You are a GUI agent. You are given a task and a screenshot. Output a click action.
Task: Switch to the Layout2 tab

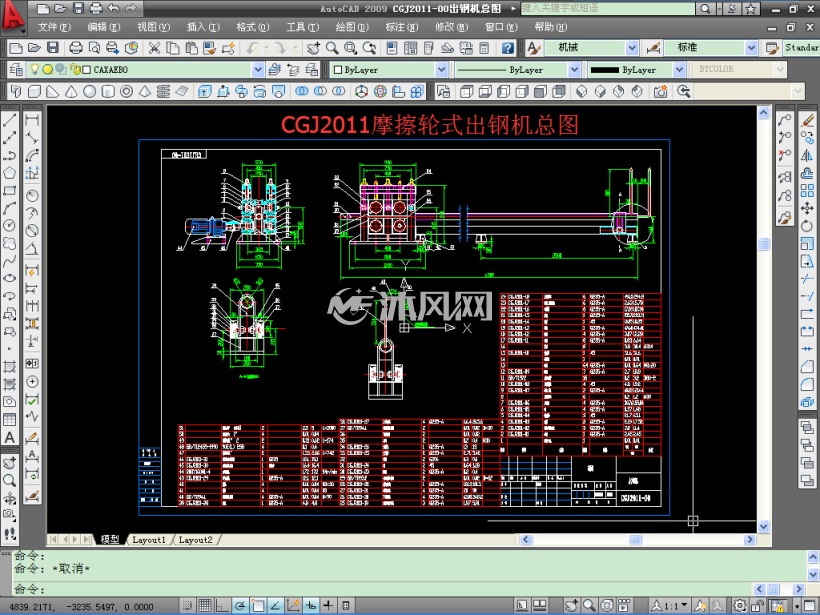(196, 540)
